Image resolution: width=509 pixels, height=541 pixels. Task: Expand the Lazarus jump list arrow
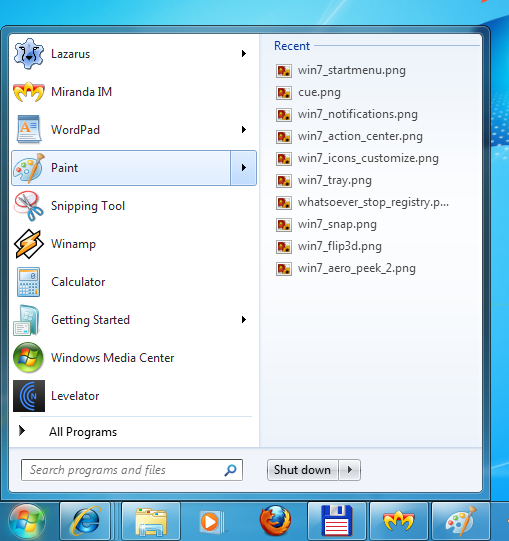pos(244,53)
